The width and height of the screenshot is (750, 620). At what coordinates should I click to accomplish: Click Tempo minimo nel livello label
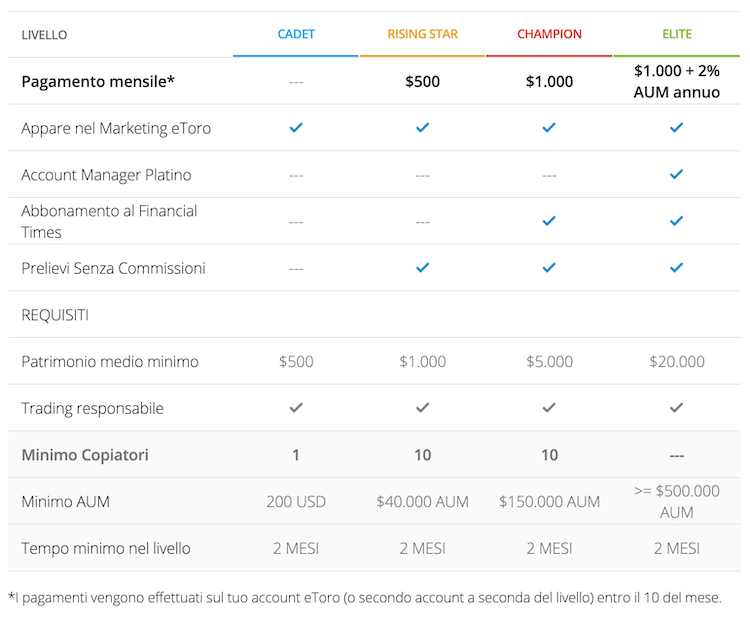click(x=106, y=548)
